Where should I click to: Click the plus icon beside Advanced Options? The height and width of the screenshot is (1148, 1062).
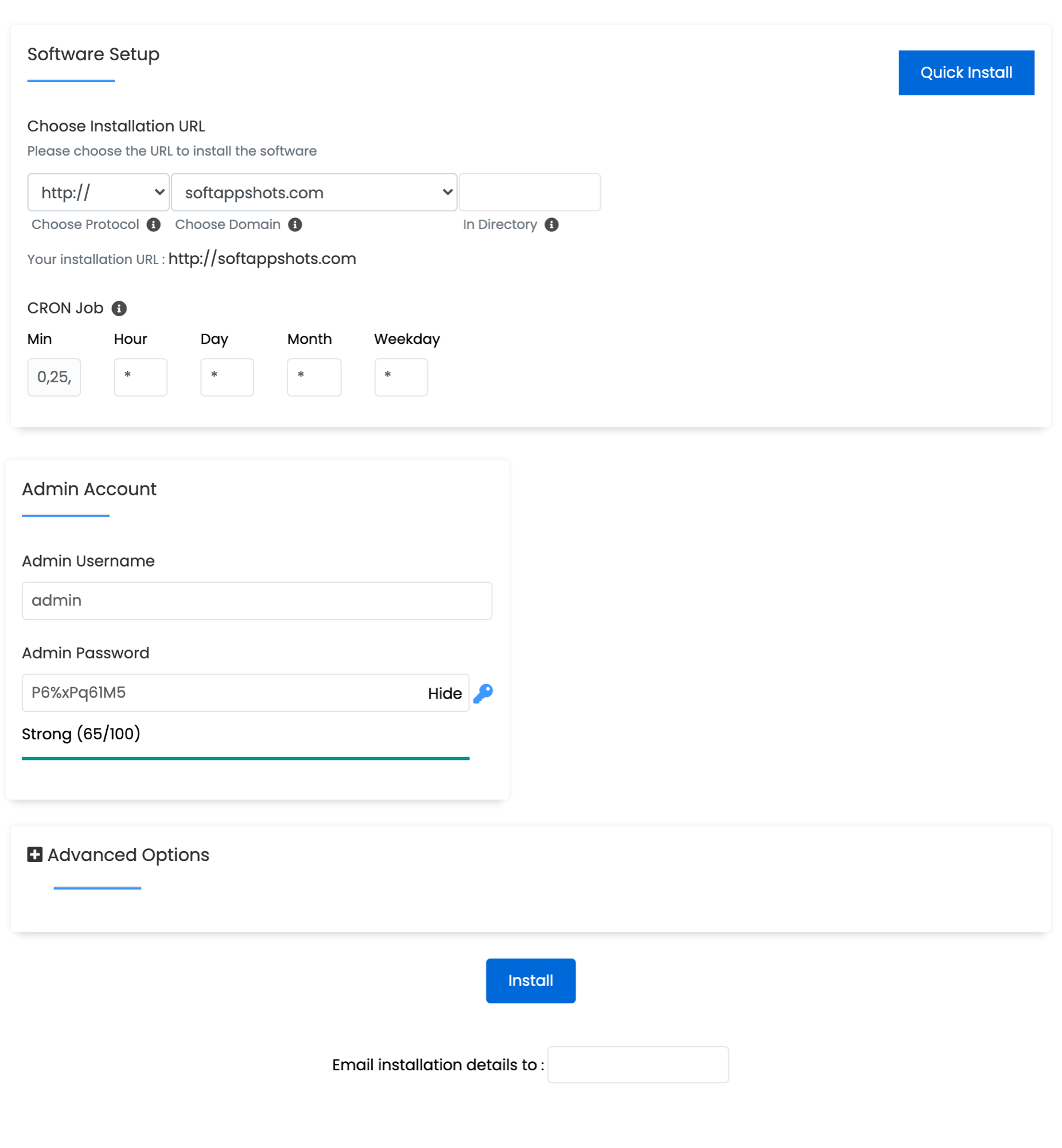34,855
